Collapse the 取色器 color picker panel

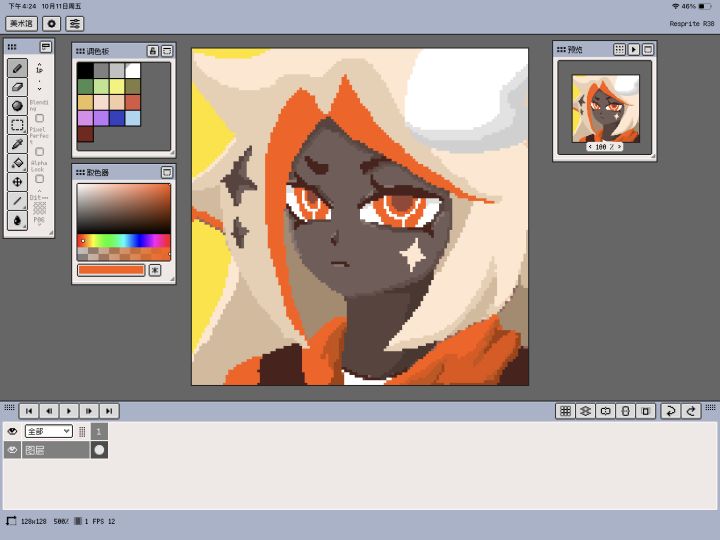tap(167, 172)
